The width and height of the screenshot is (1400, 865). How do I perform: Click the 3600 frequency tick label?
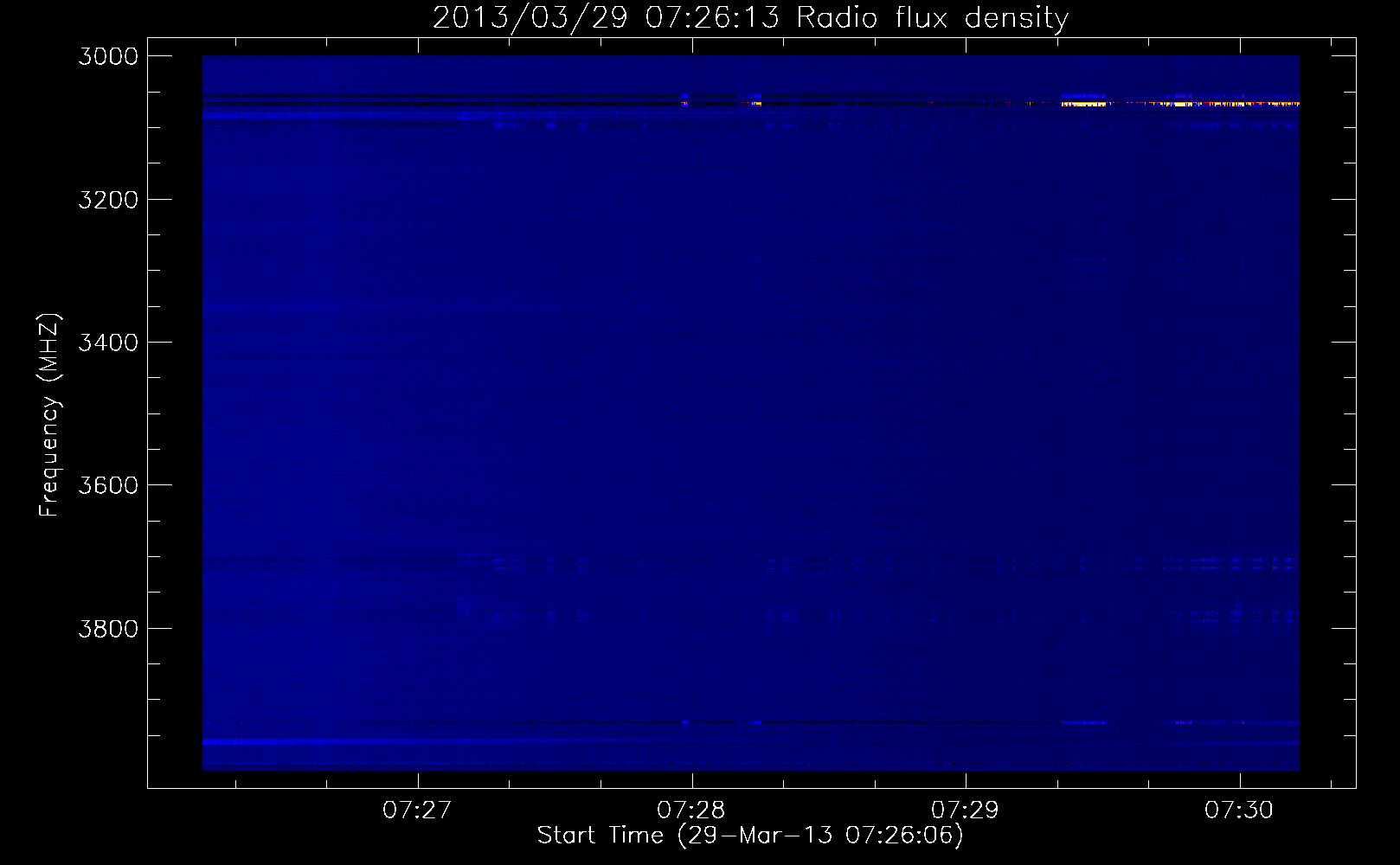(108, 485)
